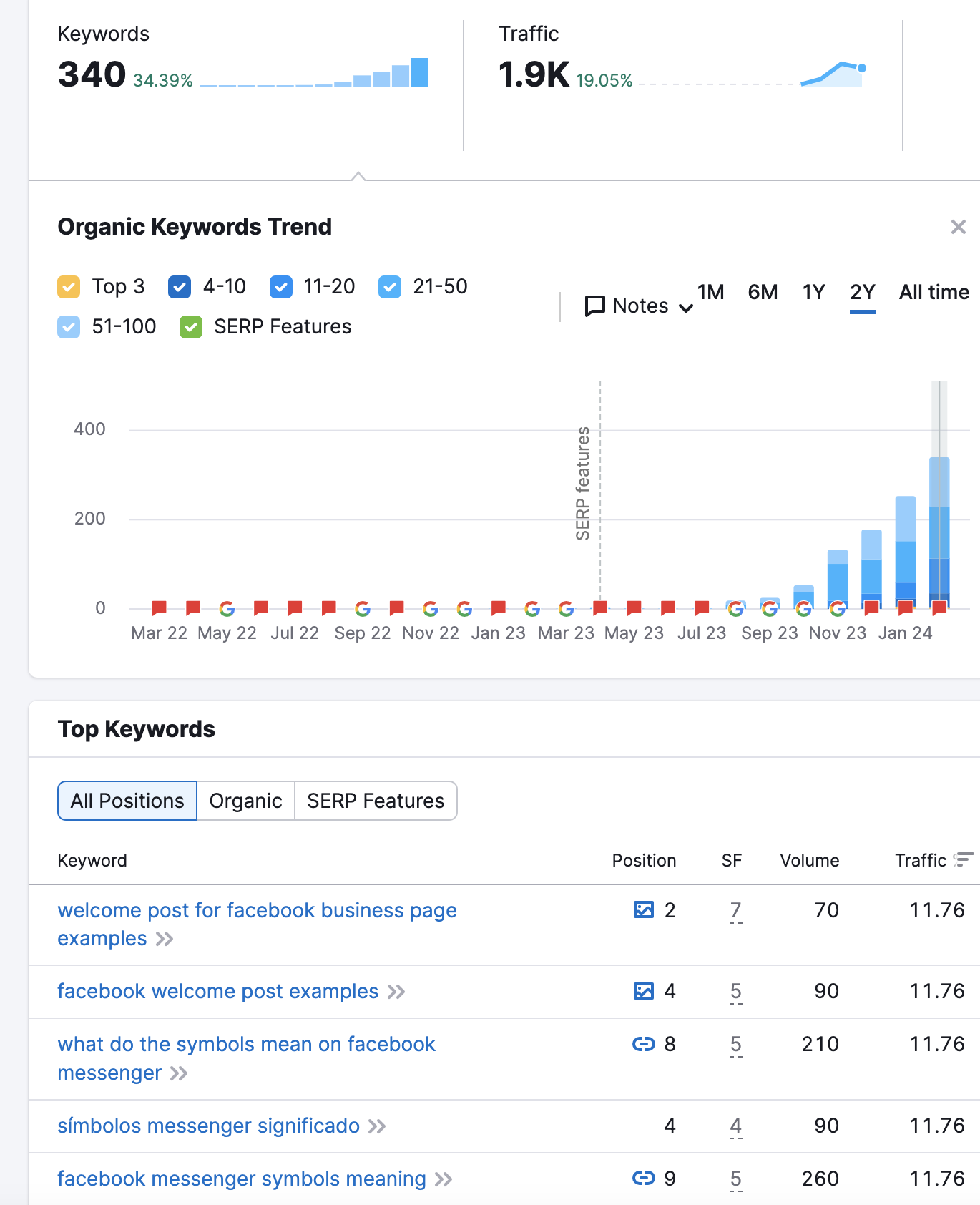Viewport: 980px width, 1205px height.
Task: Open 'welcome post for facebook business page examples' keyword
Action: pos(257,925)
